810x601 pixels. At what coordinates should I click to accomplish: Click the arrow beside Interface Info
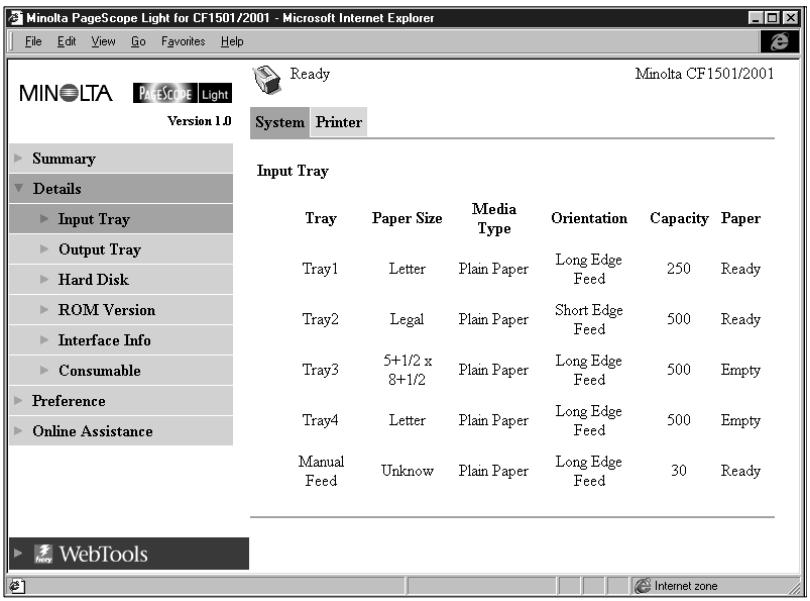pos(44,340)
